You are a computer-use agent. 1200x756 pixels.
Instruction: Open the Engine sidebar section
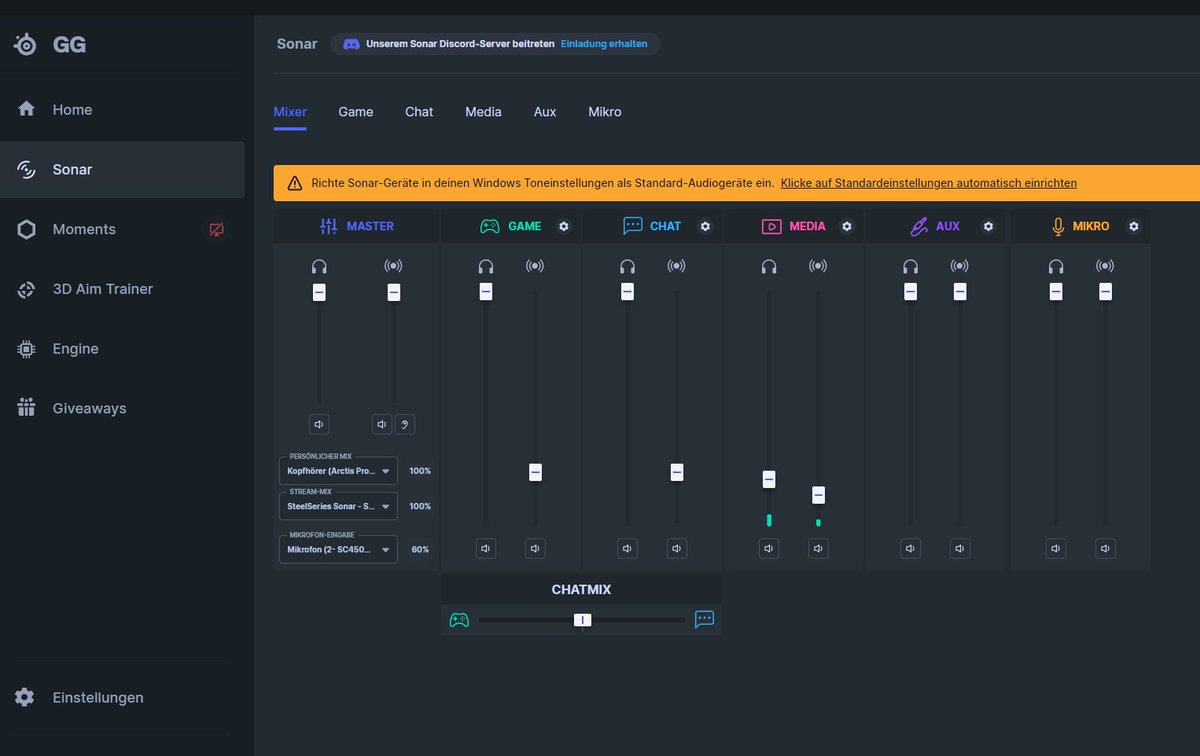[122, 349]
